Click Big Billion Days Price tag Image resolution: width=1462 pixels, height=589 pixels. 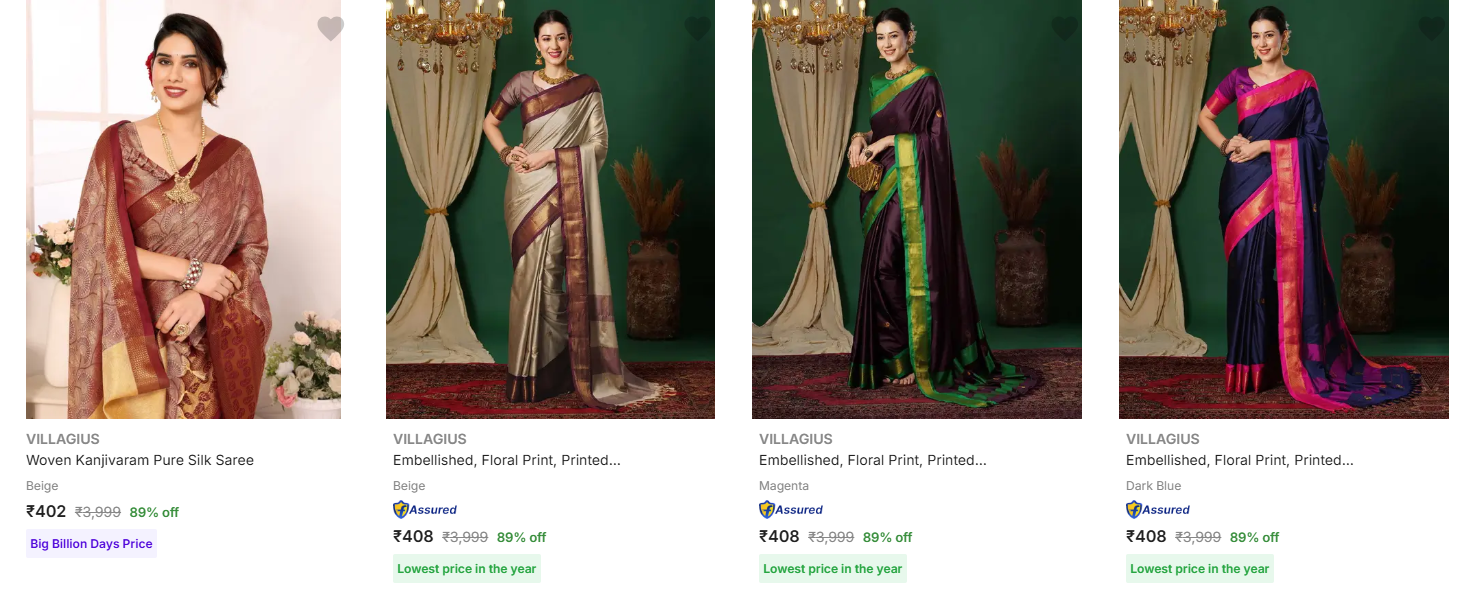91,544
